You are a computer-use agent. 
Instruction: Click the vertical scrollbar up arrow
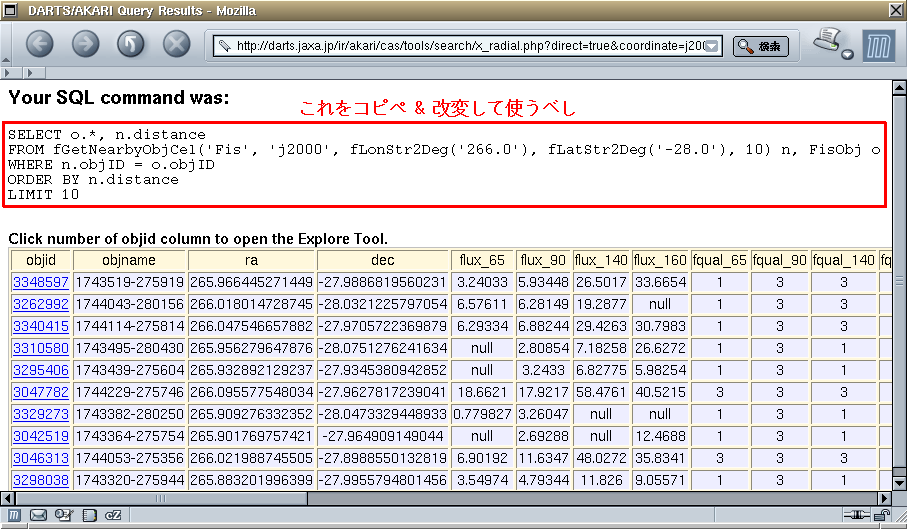click(x=899, y=88)
